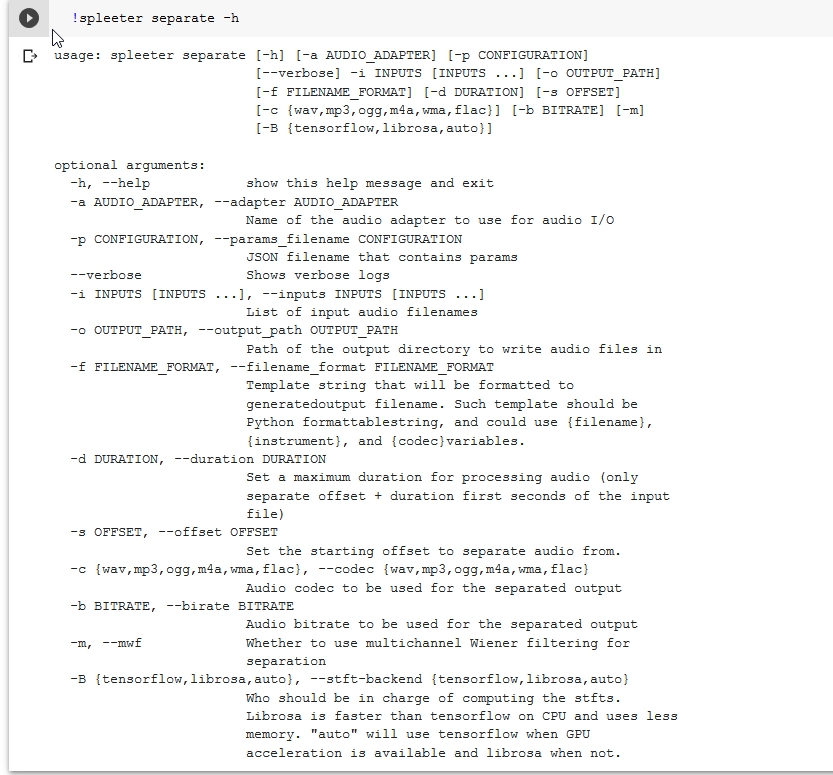Click 'List of input audio filenames' description
The image size is (833, 775).
coord(362,312)
